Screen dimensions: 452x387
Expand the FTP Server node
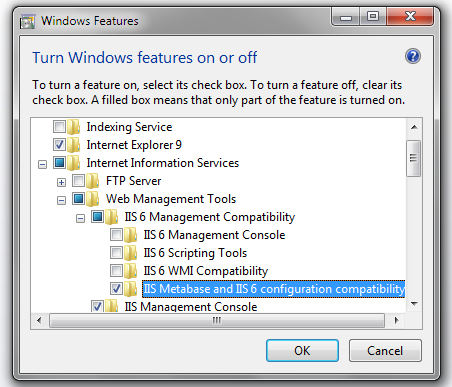coord(61,182)
